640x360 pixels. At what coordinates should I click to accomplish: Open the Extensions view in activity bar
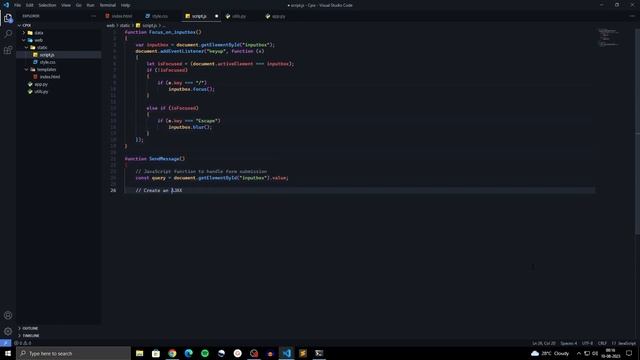pos(8,50)
